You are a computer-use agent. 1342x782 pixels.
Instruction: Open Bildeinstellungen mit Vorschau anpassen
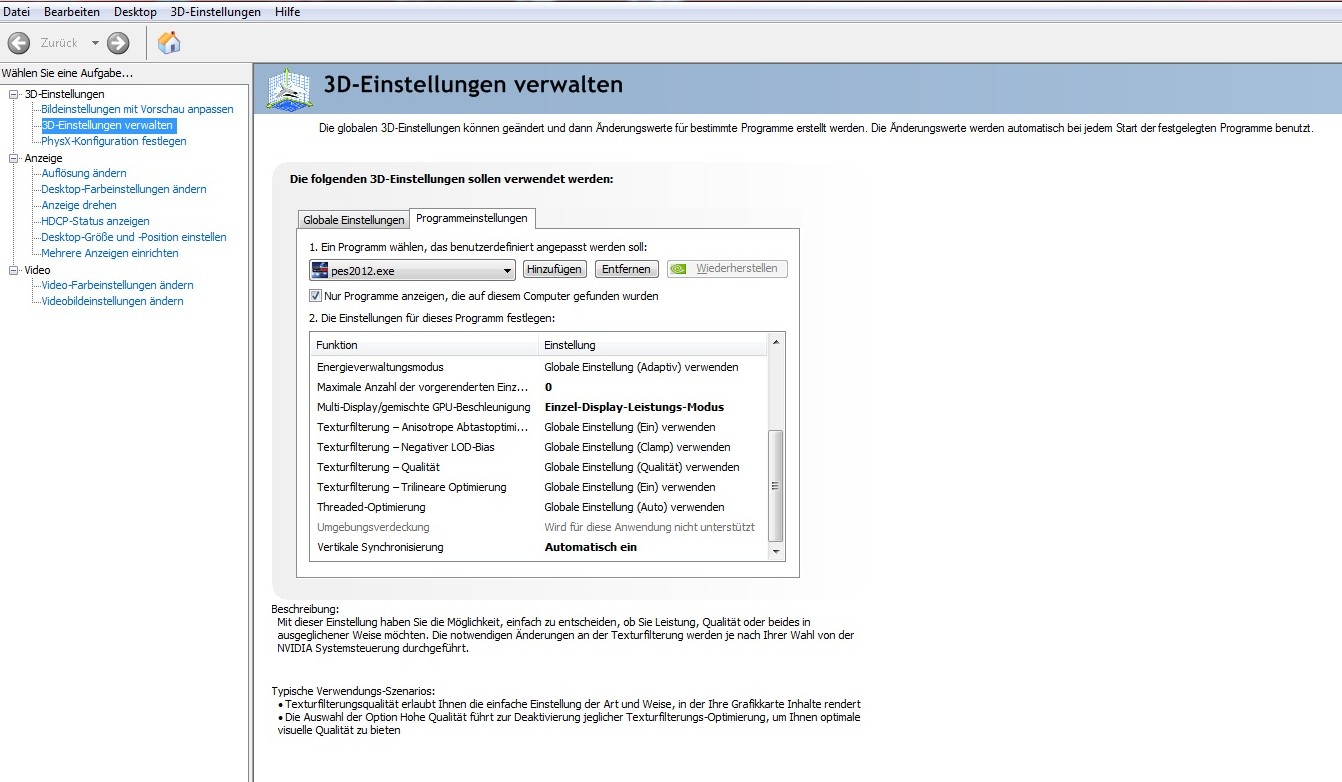[x=137, y=109]
